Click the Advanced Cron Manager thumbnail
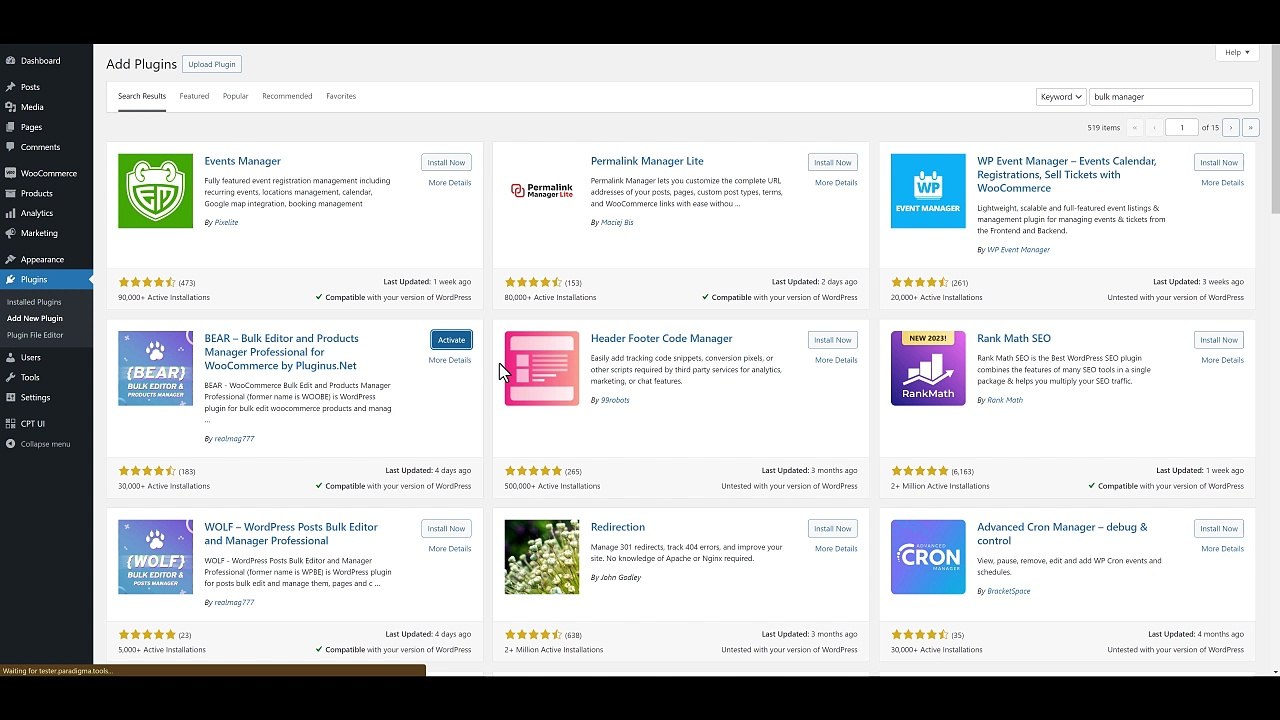Image resolution: width=1280 pixels, height=720 pixels. pos(928,557)
